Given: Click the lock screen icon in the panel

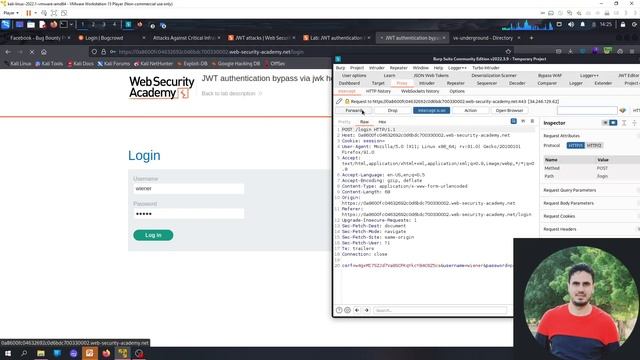Looking at the screenshot, I should (x=623, y=24).
